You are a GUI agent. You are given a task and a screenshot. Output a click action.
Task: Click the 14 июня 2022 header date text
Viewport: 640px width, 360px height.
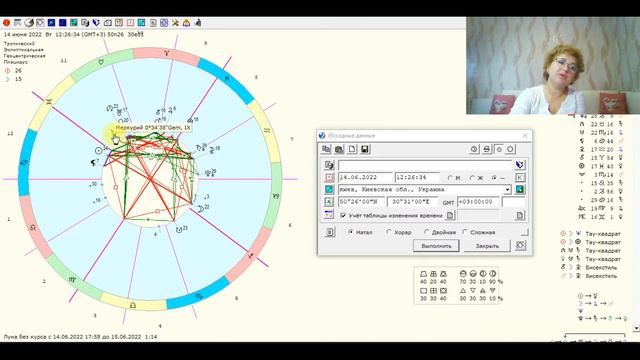point(22,35)
